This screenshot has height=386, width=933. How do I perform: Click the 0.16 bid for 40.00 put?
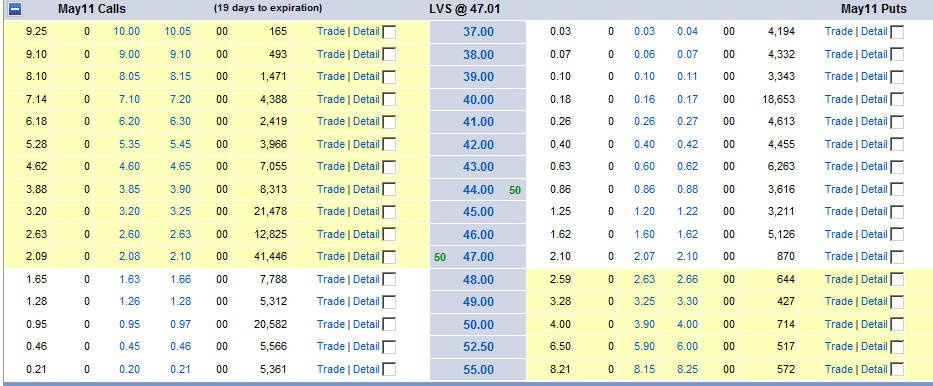[x=644, y=99]
